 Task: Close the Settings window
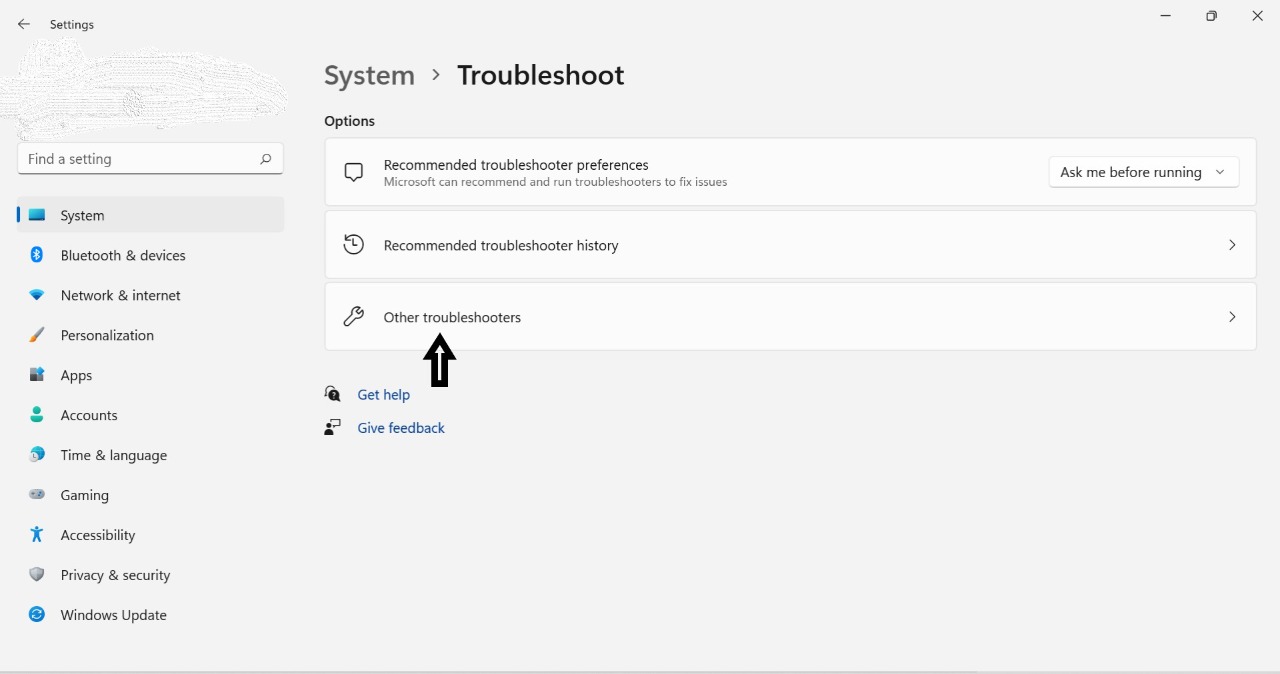1257,16
